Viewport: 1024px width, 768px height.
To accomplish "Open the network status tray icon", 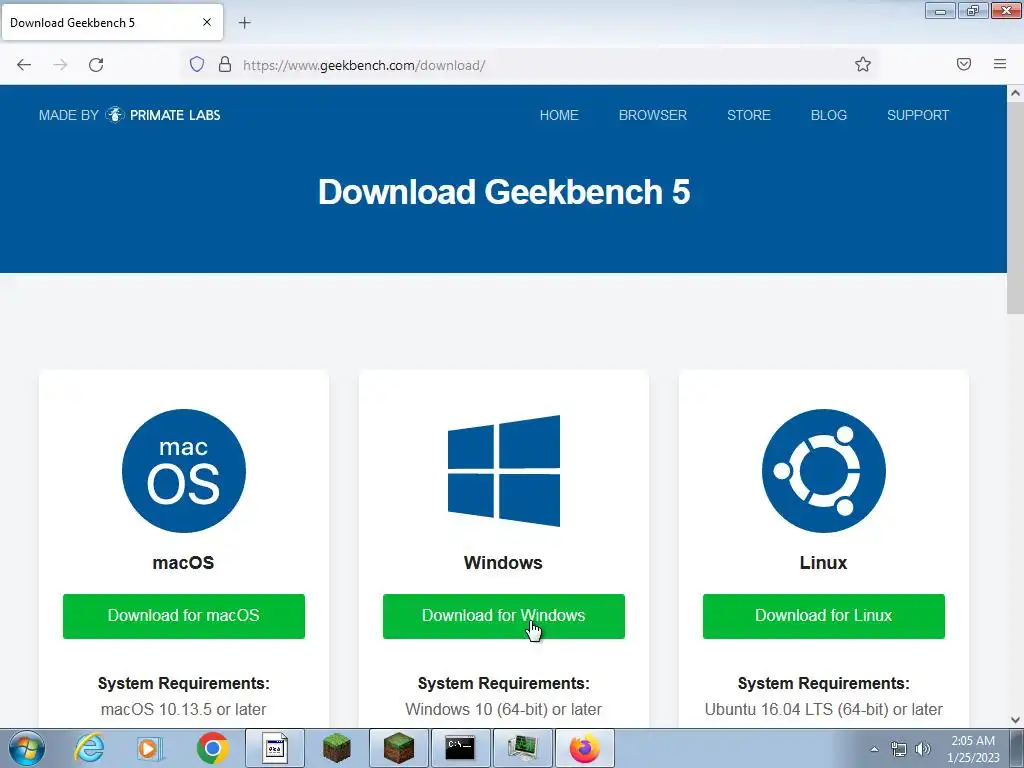I will pyautogui.click(x=899, y=749).
